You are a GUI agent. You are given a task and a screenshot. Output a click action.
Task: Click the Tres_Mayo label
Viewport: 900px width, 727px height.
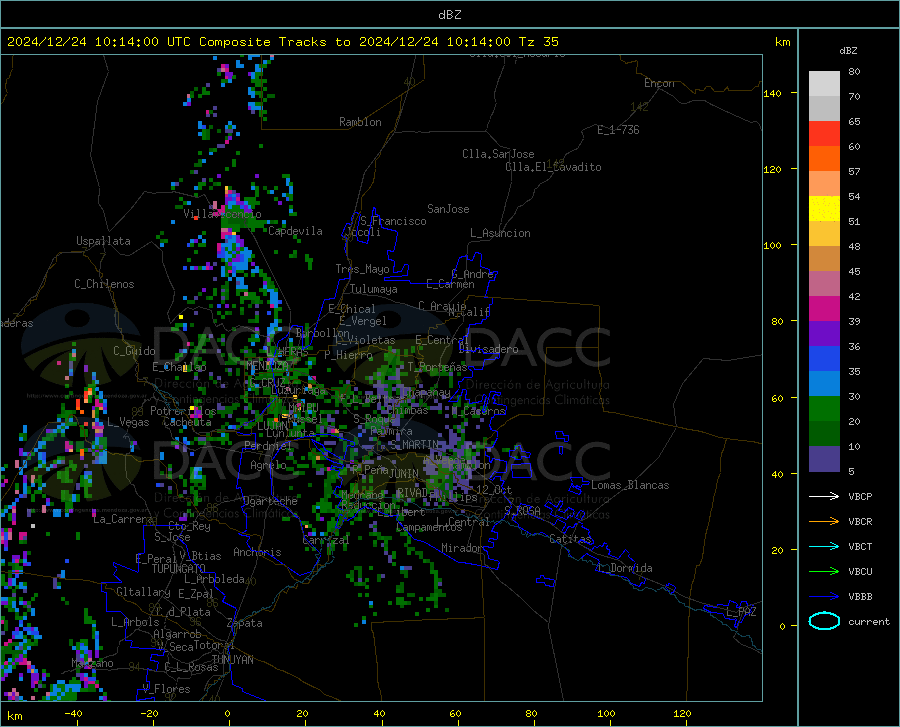point(362,269)
